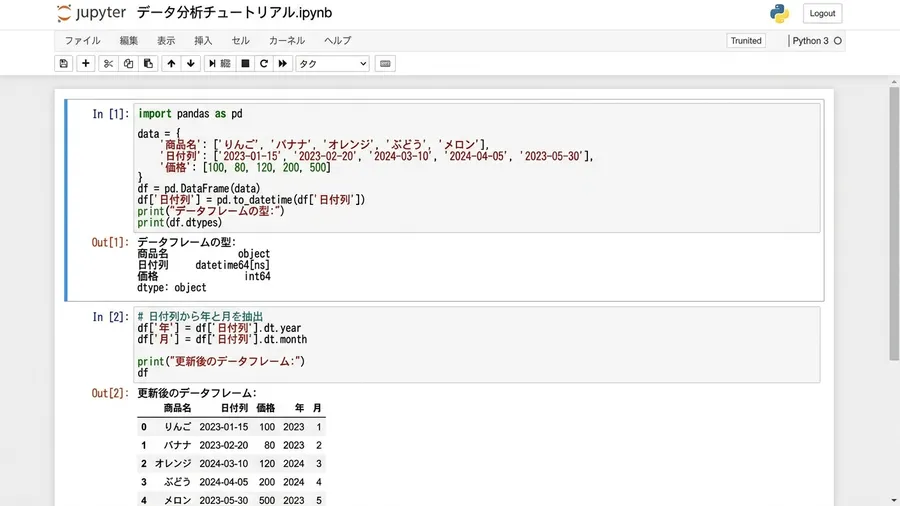Paste cell below icon

[148, 64]
